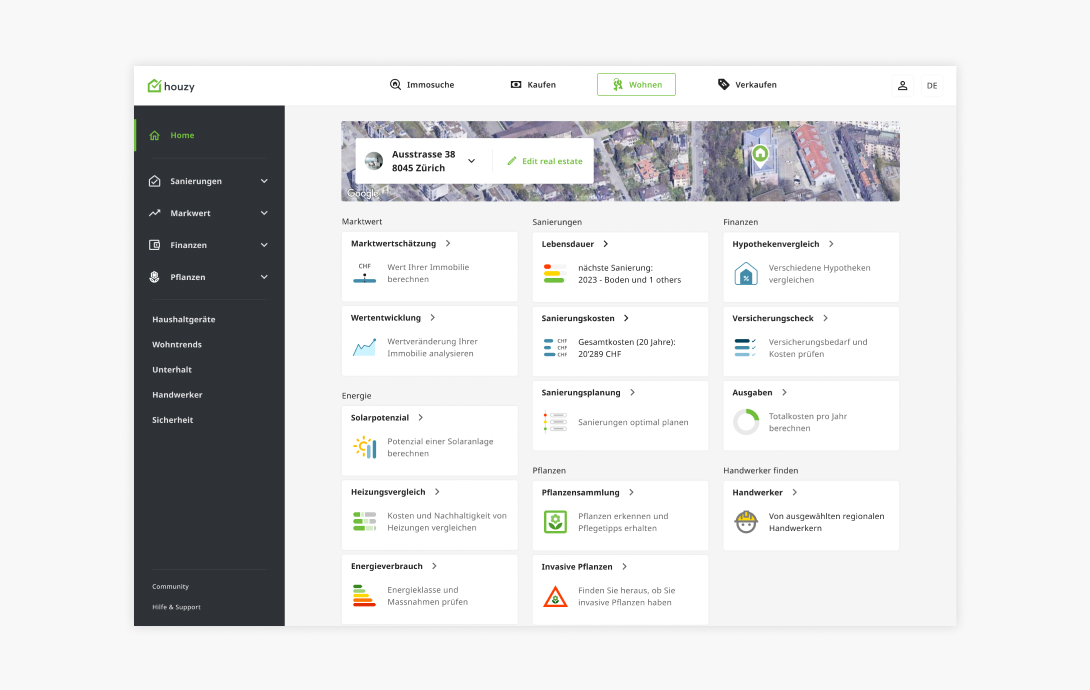Open the Heizungsvergleich card title
The image size is (1090, 690).
click(388, 492)
